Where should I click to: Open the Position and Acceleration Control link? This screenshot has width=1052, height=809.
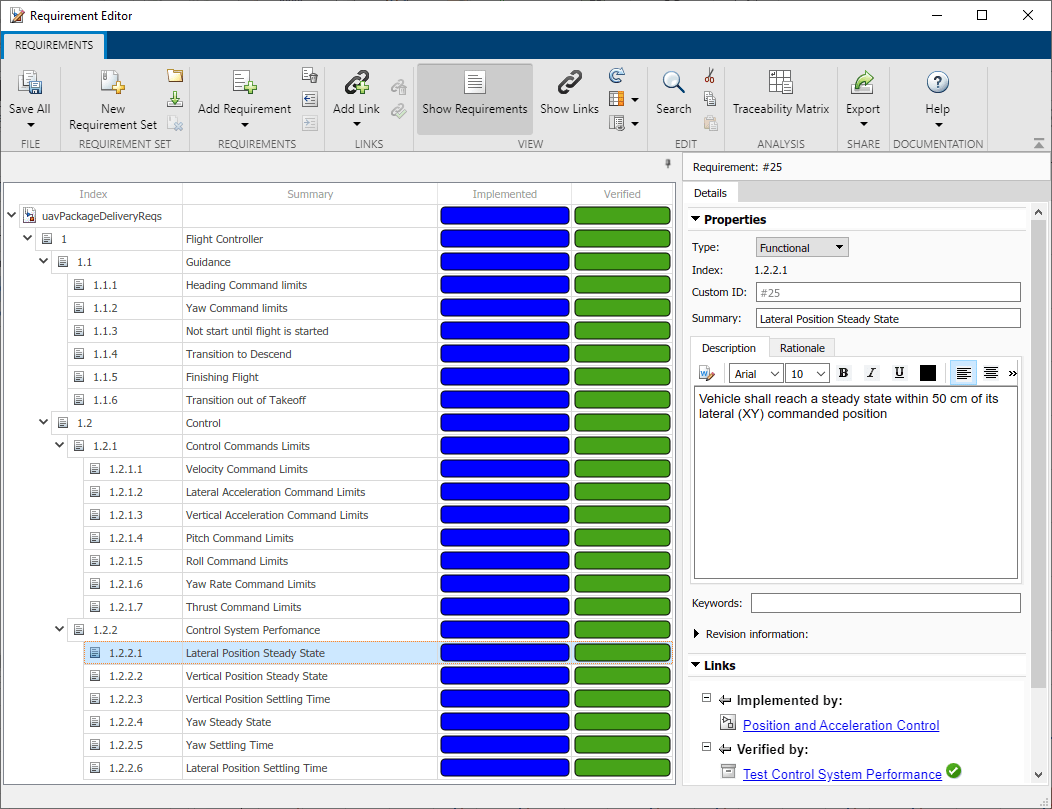pyautogui.click(x=840, y=725)
